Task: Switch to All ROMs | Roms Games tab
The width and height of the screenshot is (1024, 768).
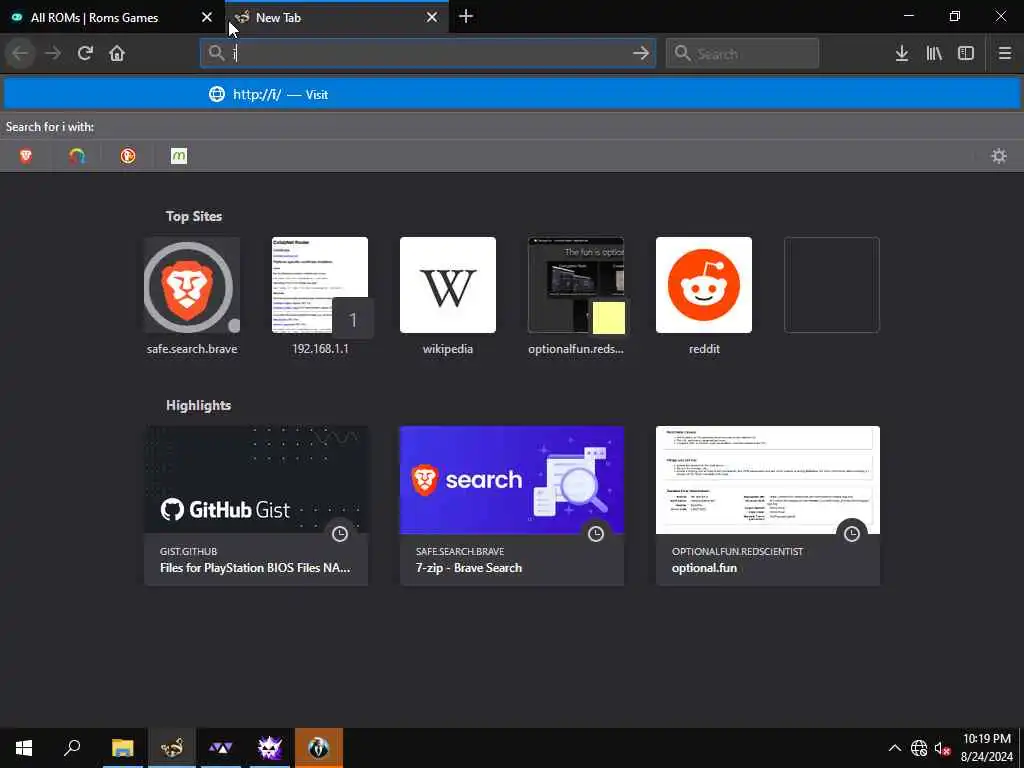Action: coord(112,18)
